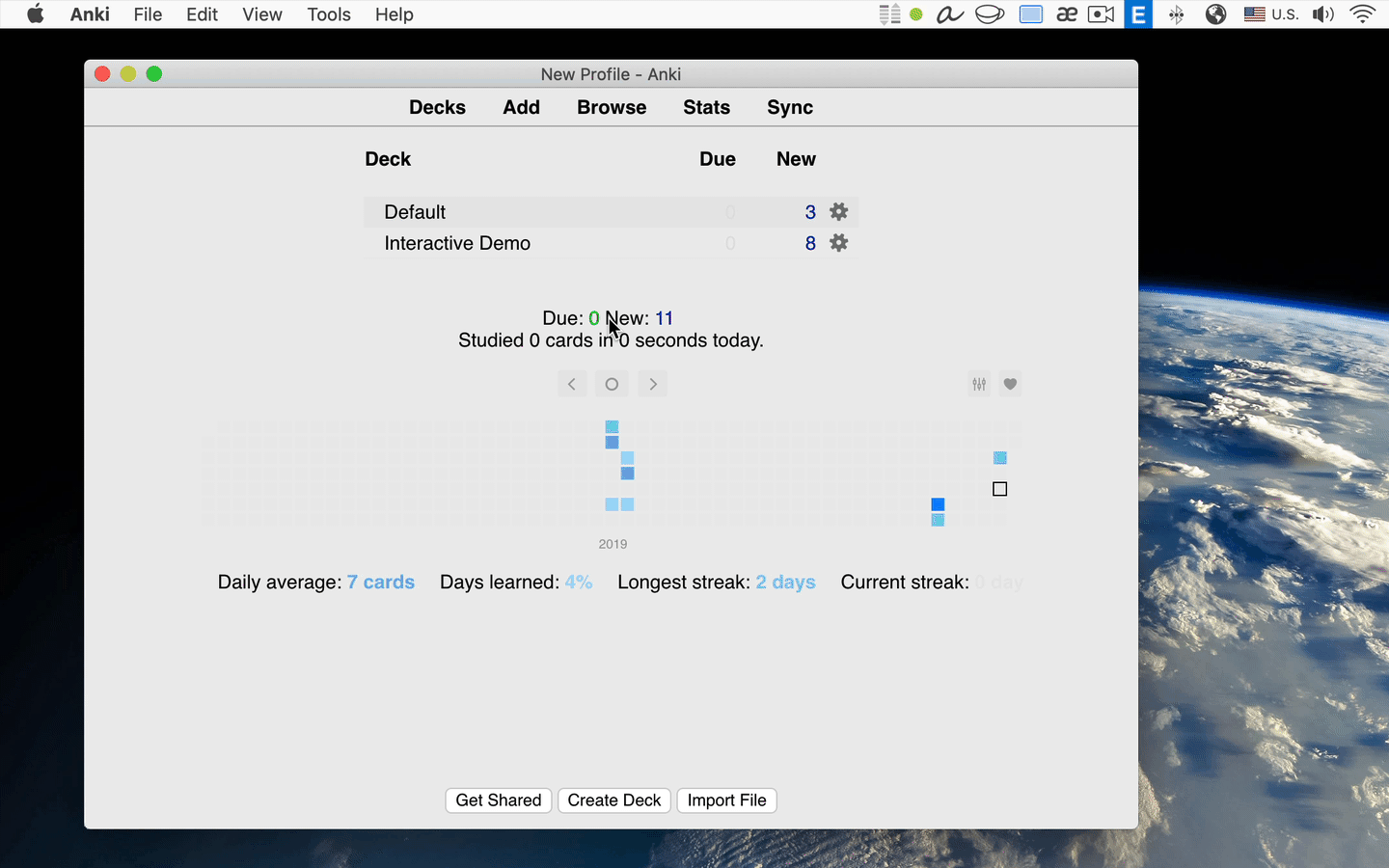Click the globe icon in menu bar
Screen dimensions: 1389x868
(1215, 14)
